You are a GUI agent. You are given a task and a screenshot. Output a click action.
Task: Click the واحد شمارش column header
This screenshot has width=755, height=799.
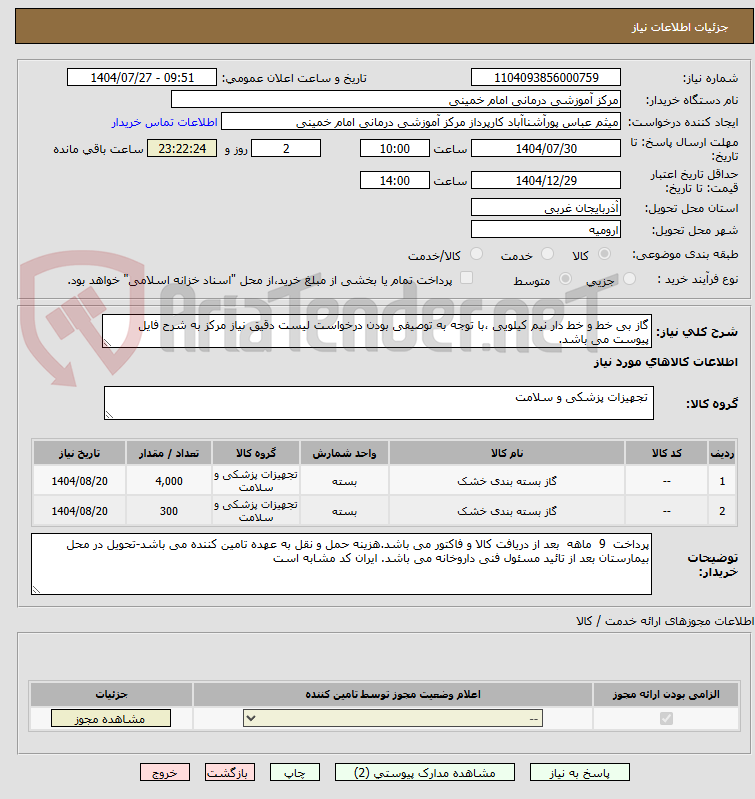344,453
